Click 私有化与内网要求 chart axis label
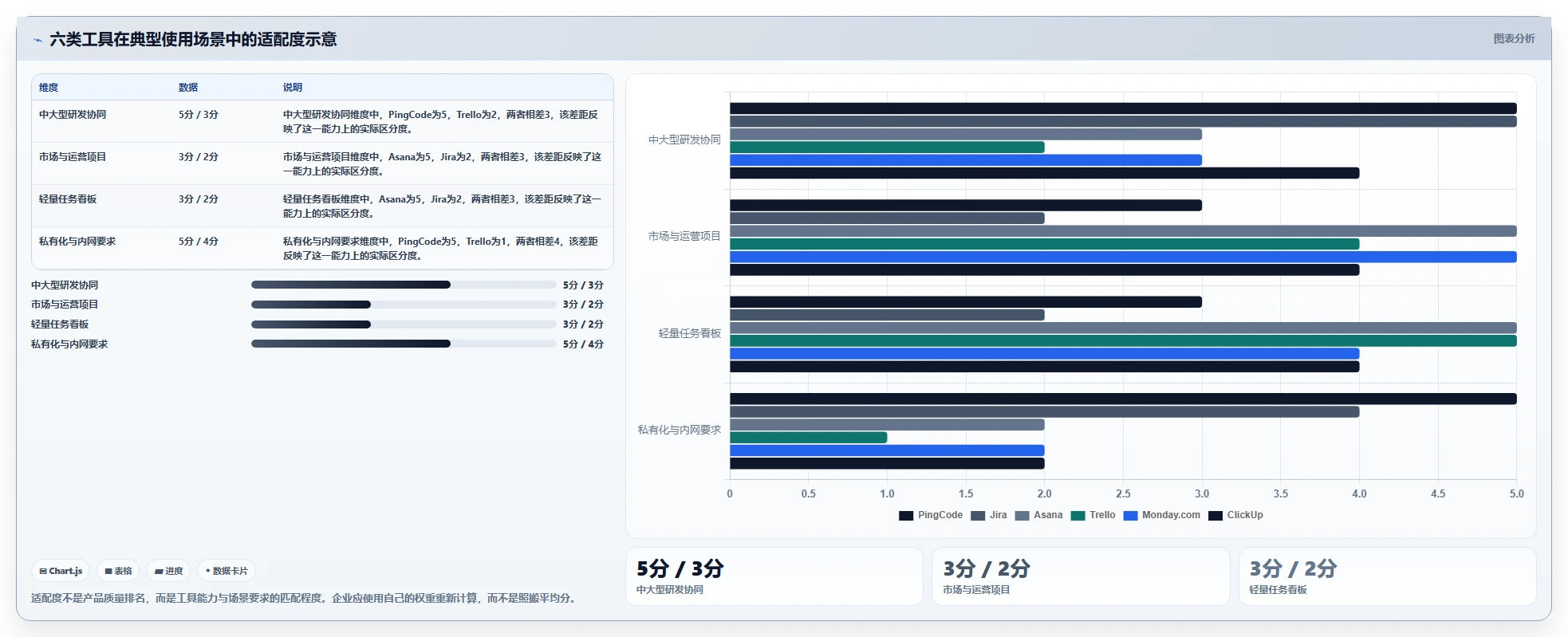The image size is (1568, 637). click(x=680, y=431)
